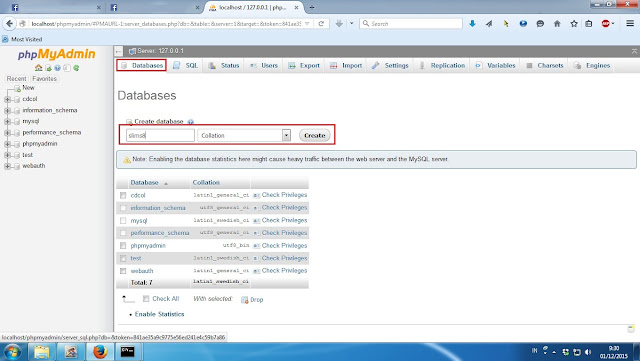640x361 pixels.
Task: Click the blue round play extension icon
Action: pos(523,24)
